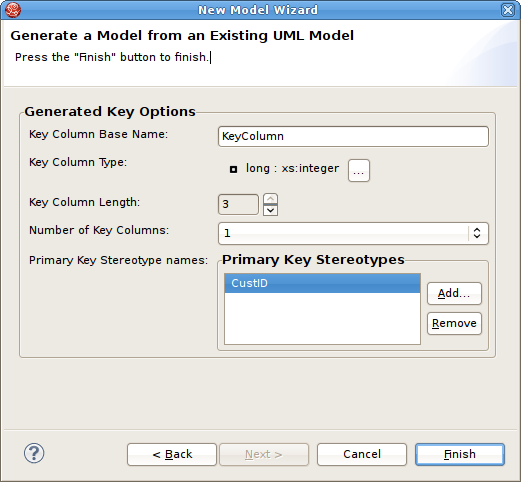Click the Key Column Type label
Viewport: 521px width, 482px height.
pos(78,162)
